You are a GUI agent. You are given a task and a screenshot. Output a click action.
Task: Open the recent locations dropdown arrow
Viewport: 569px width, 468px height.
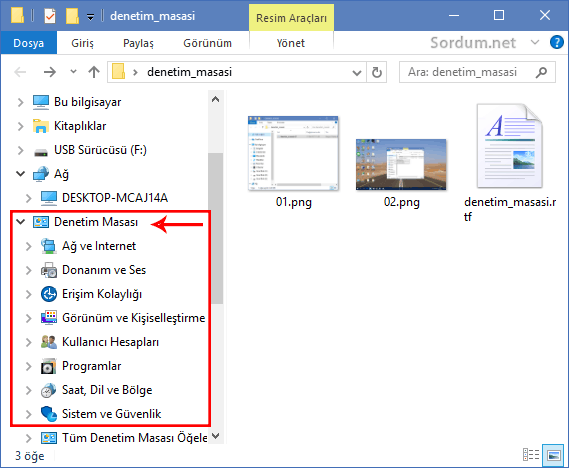pyautogui.click(x=73, y=72)
